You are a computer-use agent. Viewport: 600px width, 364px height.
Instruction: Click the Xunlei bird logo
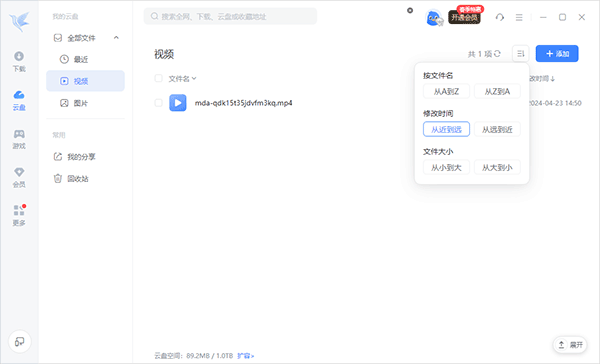20,21
